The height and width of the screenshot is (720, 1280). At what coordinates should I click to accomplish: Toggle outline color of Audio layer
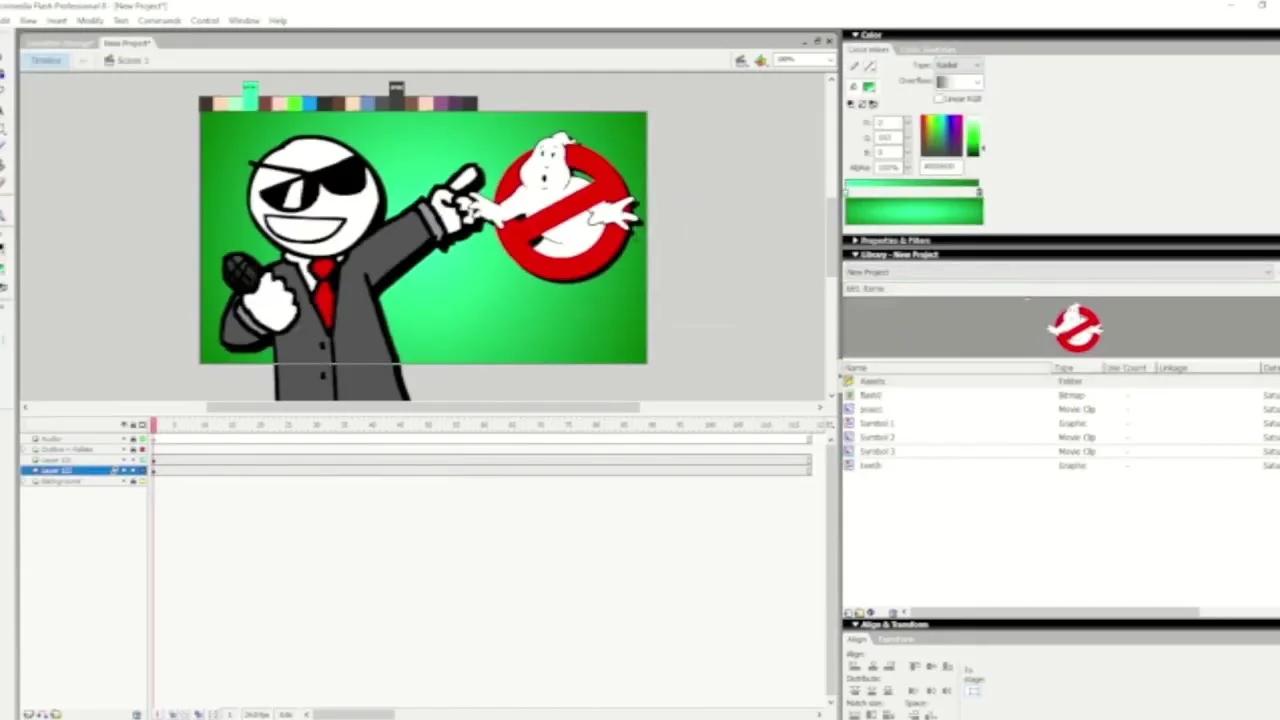click(x=142, y=439)
